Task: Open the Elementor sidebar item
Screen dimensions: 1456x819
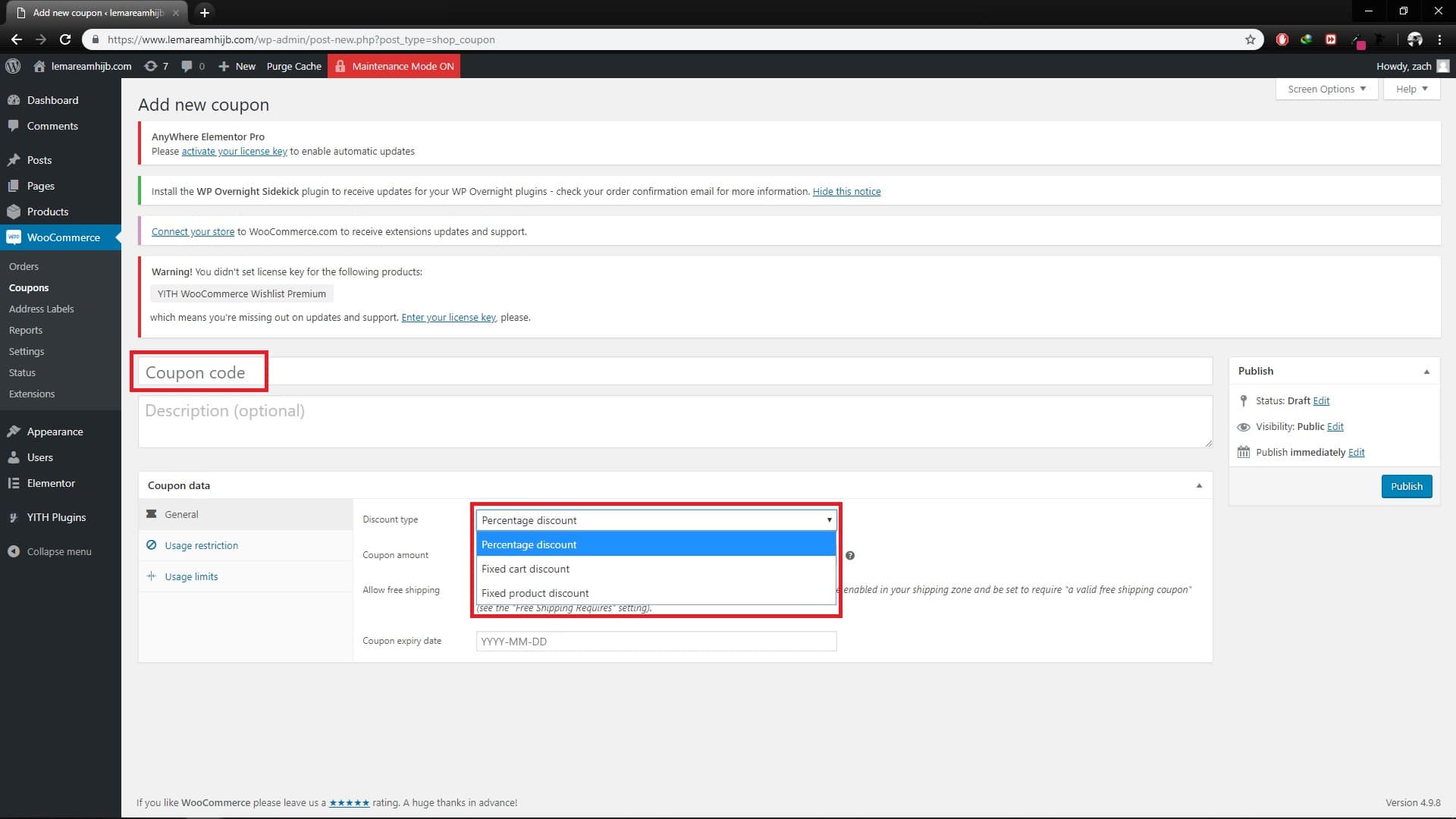Action: coord(61,483)
